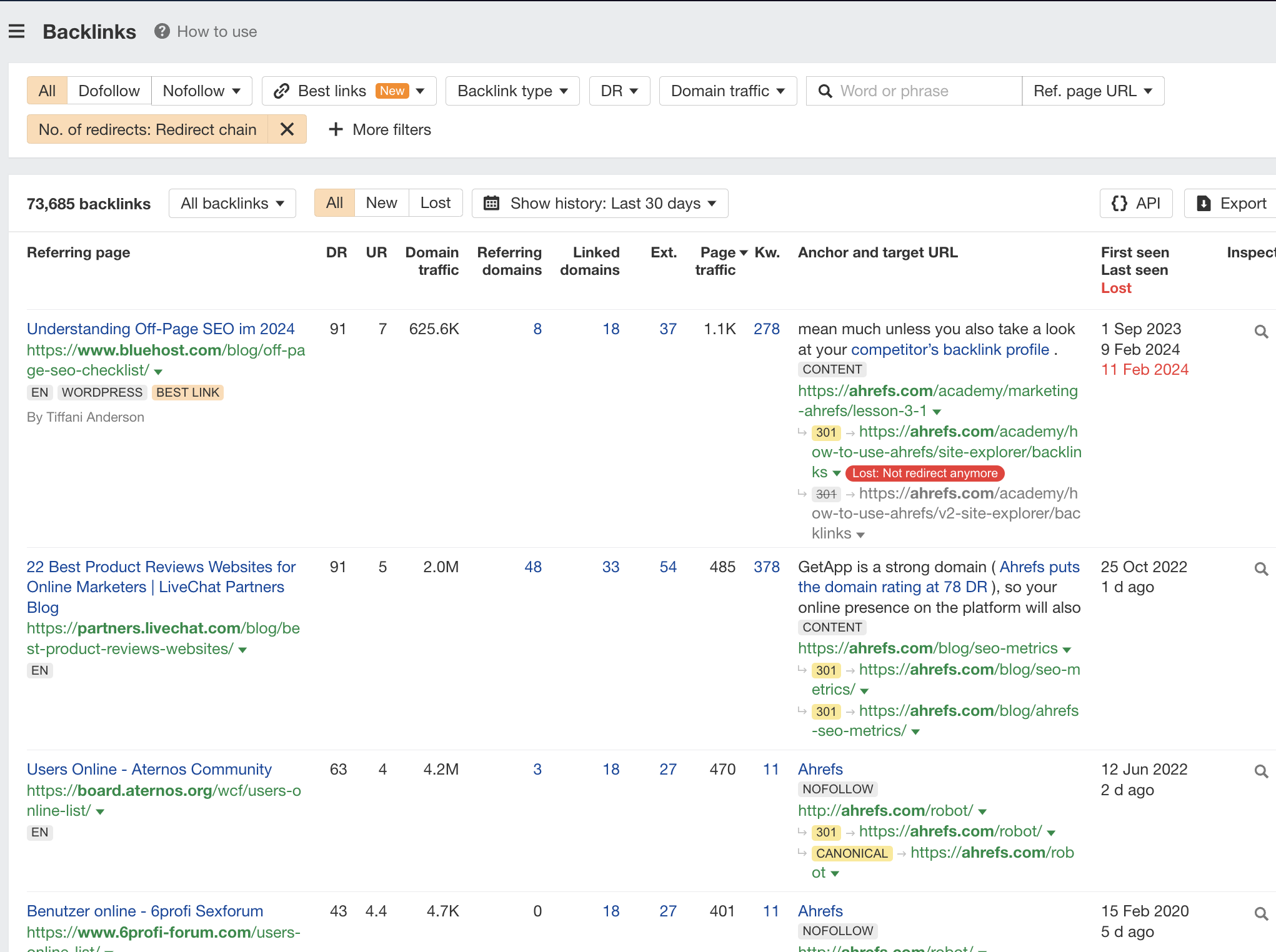
Task: Toggle the Dofollow filter
Action: tap(109, 91)
